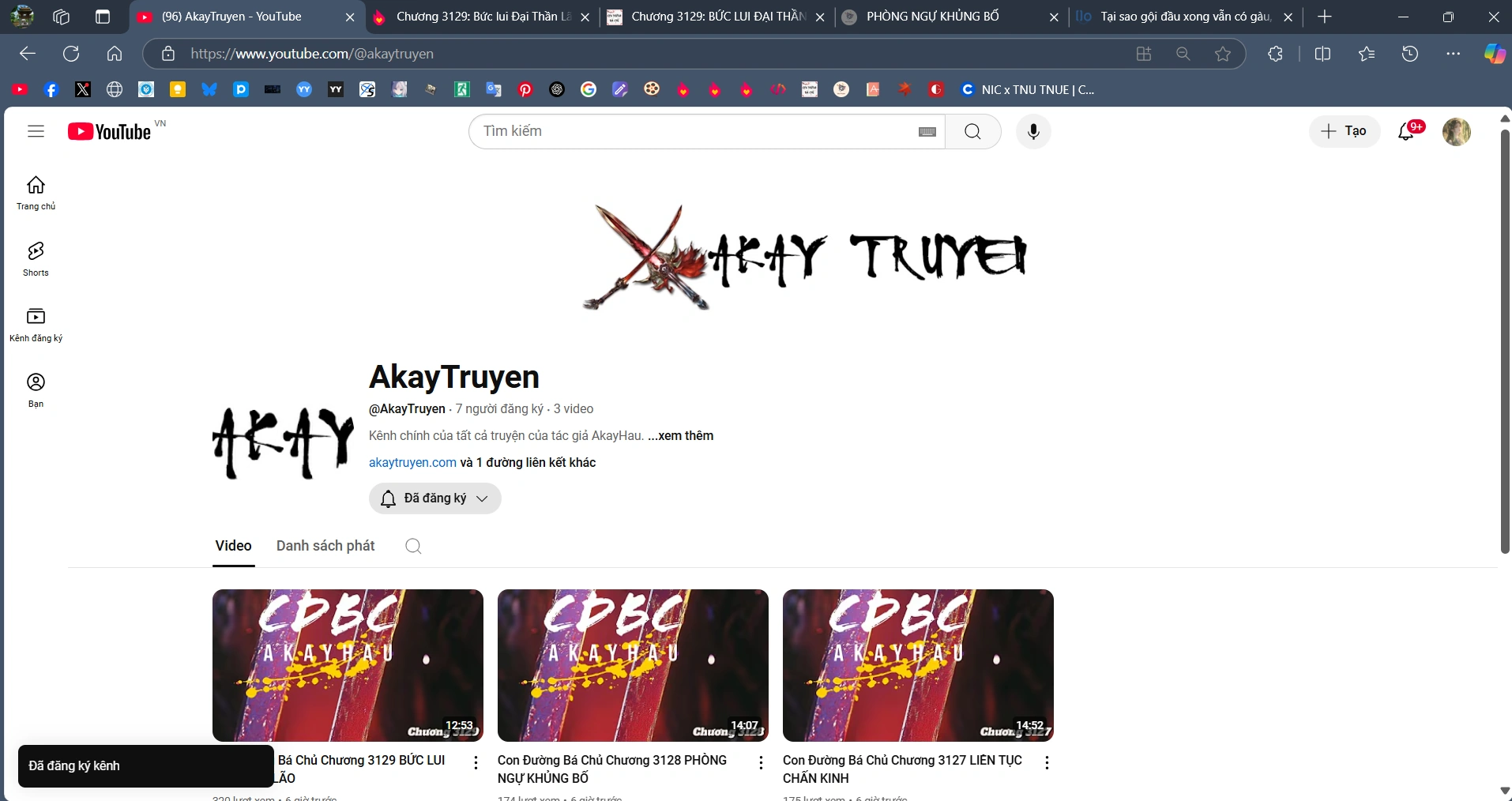
Task: Open options menu for Chương 3127 video
Action: 1047,762
